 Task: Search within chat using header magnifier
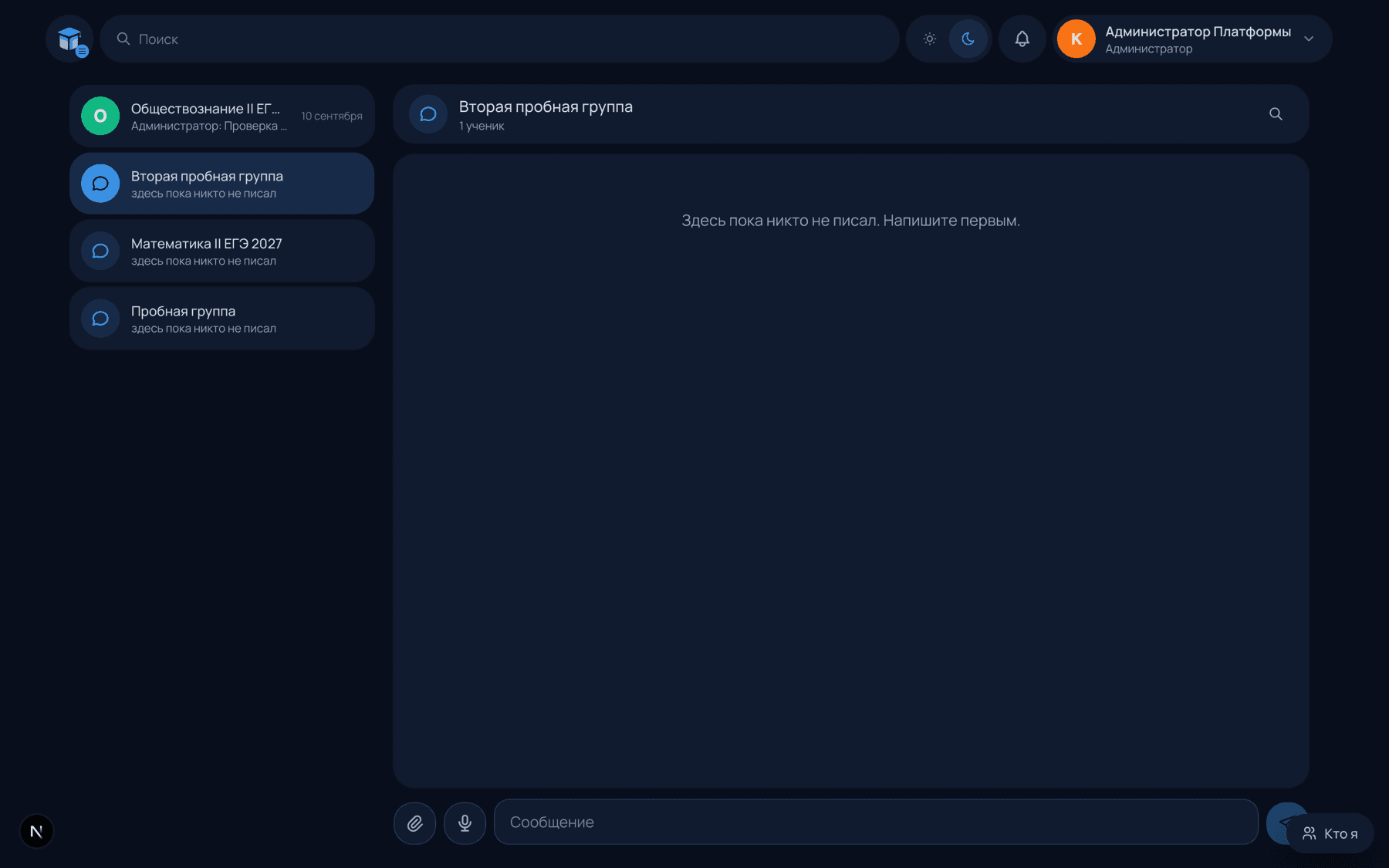(x=1276, y=114)
